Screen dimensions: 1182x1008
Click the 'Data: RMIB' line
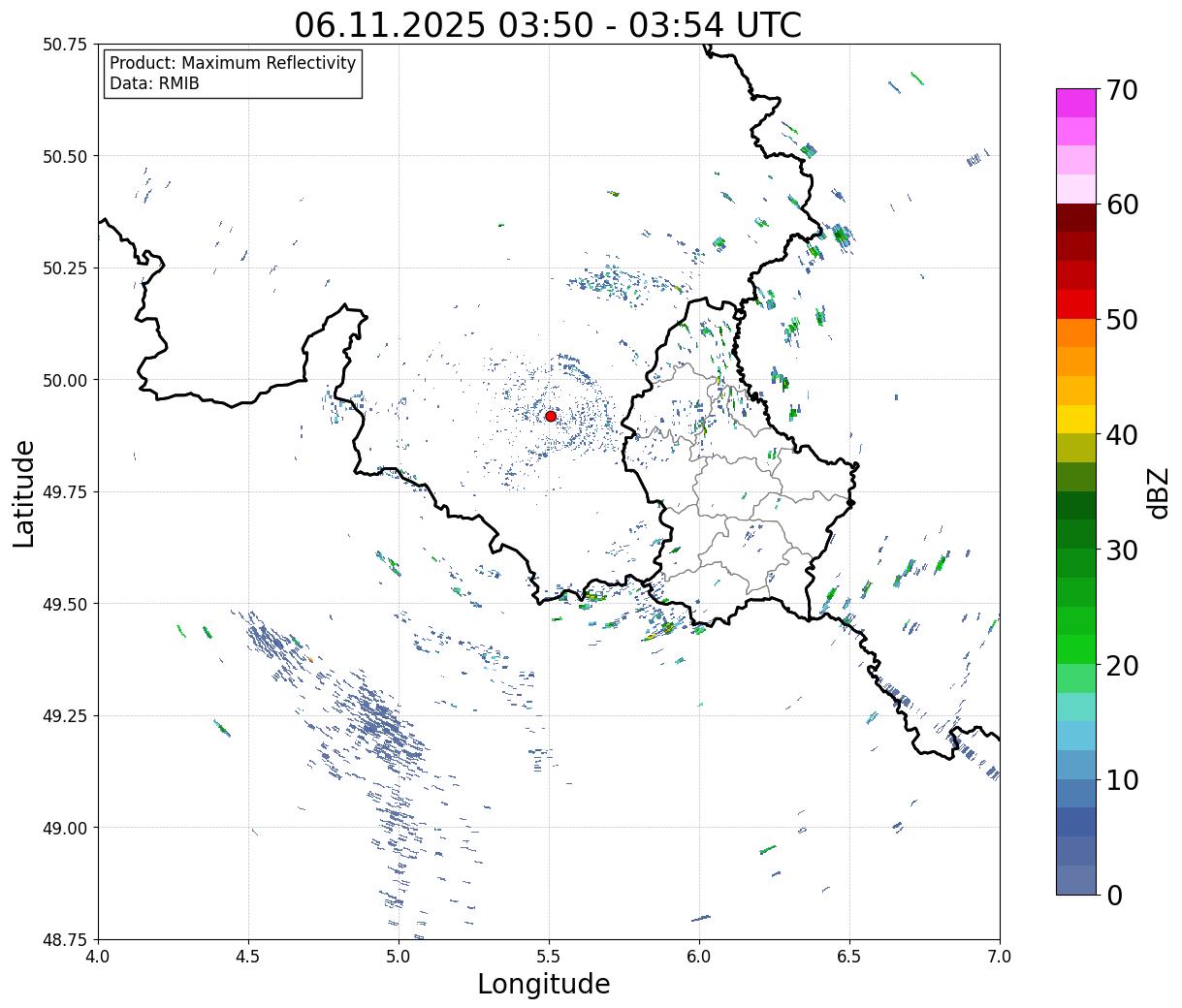[154, 83]
